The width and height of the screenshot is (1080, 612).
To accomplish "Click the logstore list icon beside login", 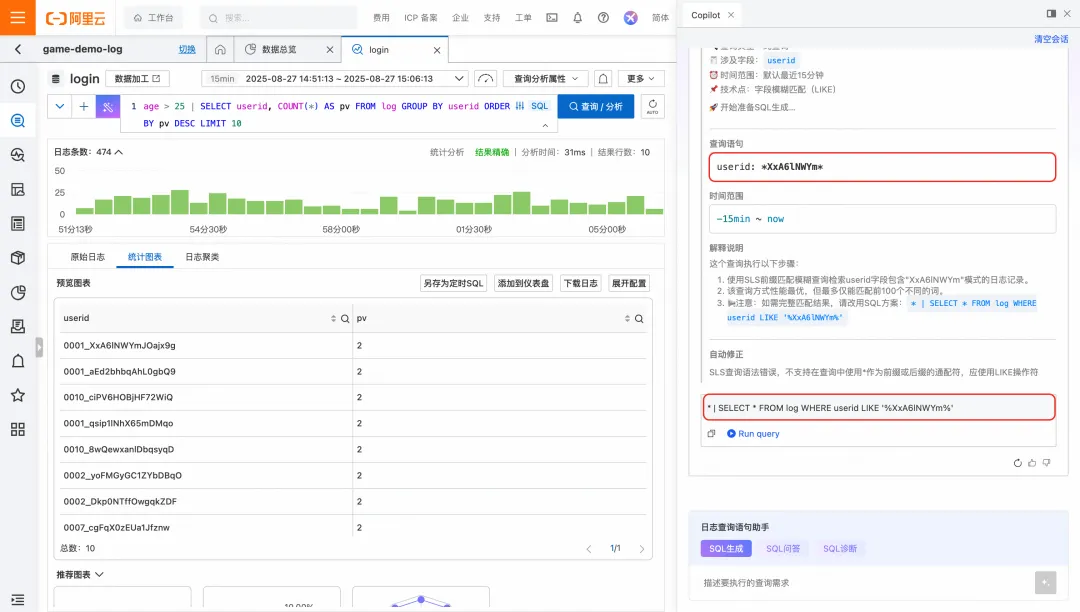I will 56,78.
